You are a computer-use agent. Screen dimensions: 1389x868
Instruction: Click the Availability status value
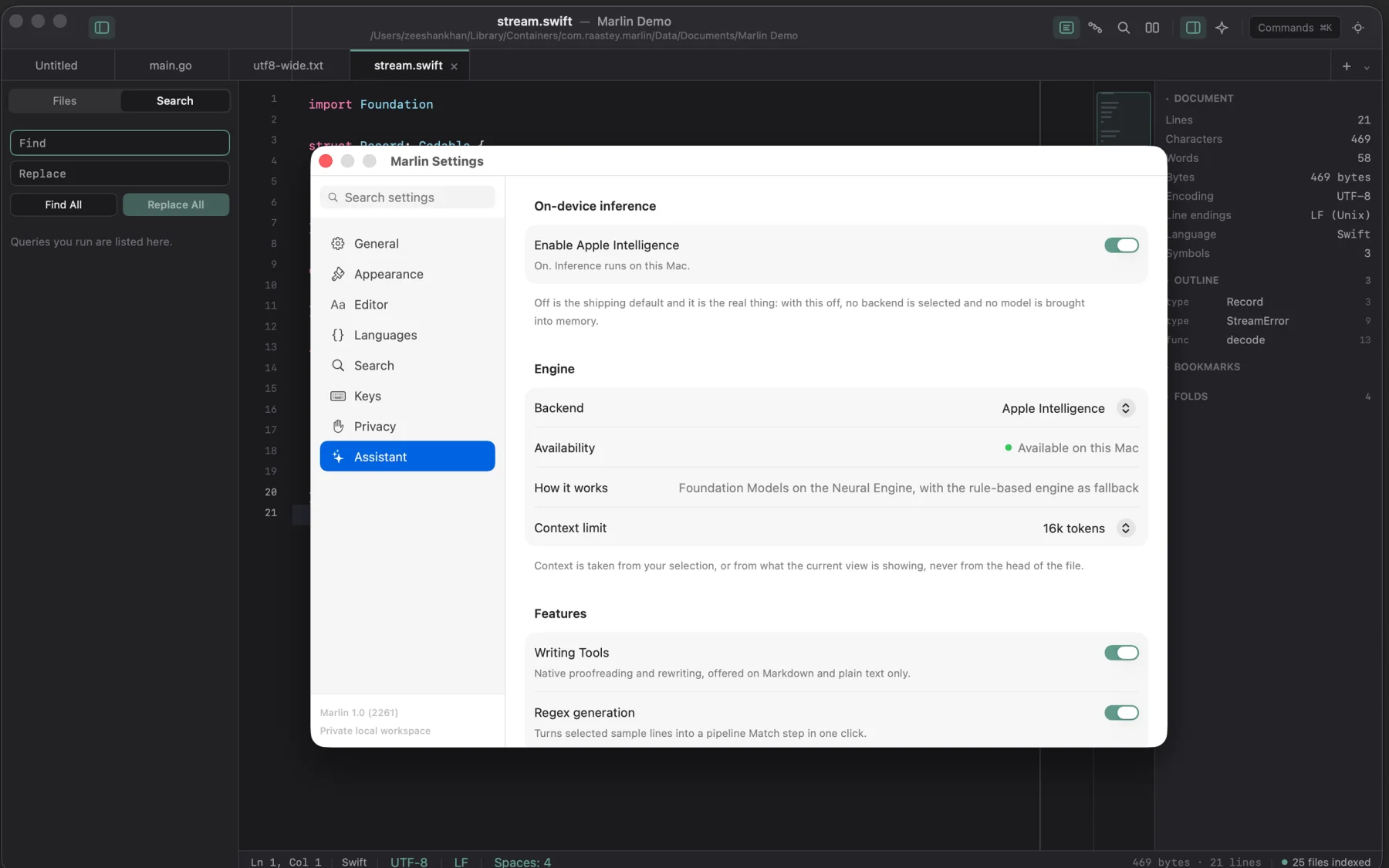1072,448
